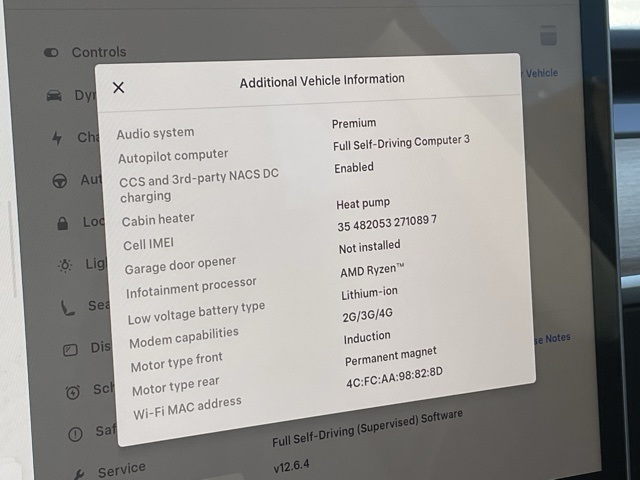Click the Heat pump value

(x=363, y=203)
